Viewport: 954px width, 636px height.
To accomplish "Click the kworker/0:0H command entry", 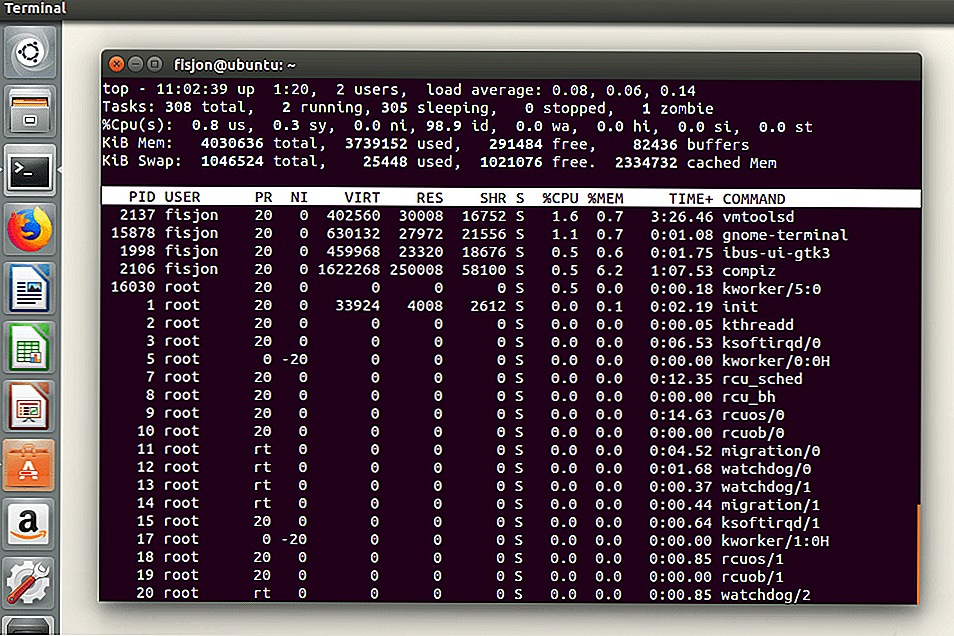I will pyautogui.click(x=776, y=361).
